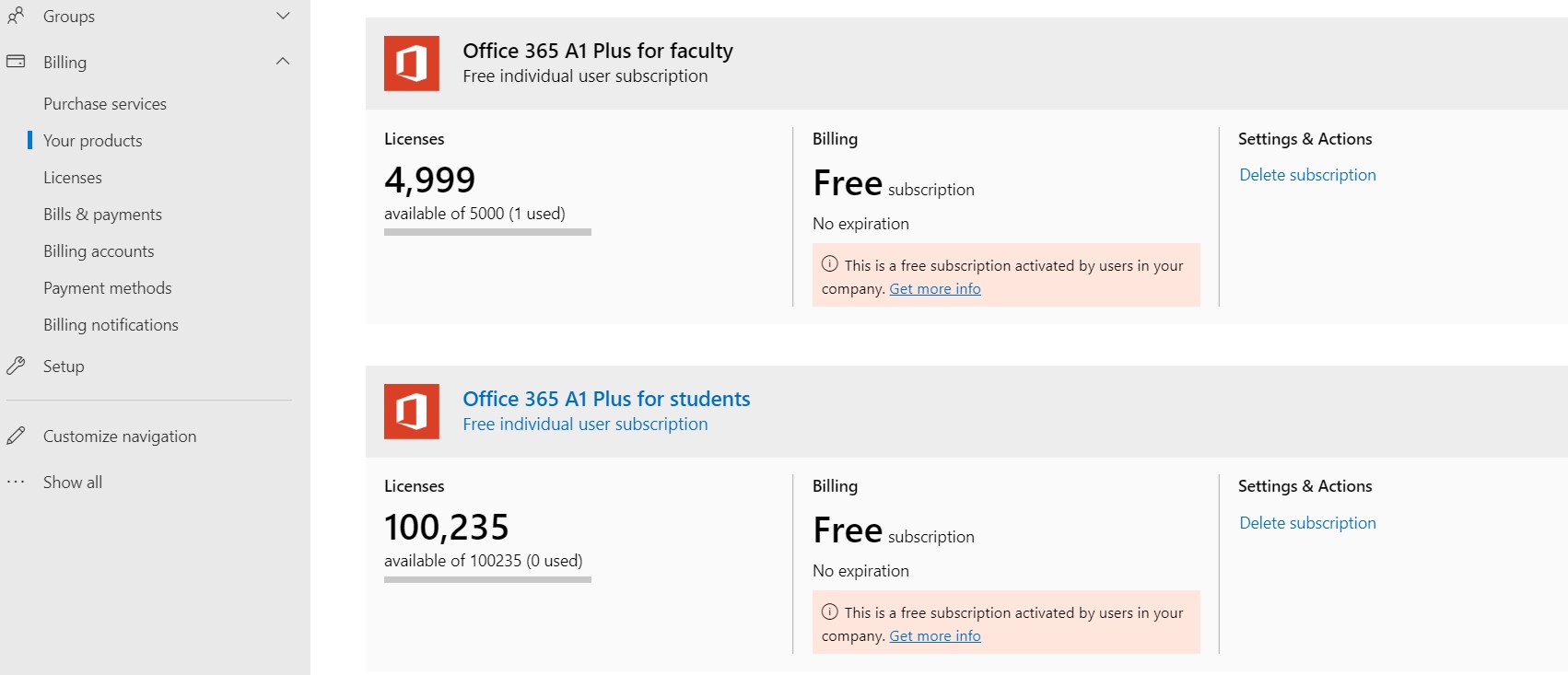Open Office 365 A1 Plus for students title link
Viewport: 1568px width, 675px height.
coord(606,399)
